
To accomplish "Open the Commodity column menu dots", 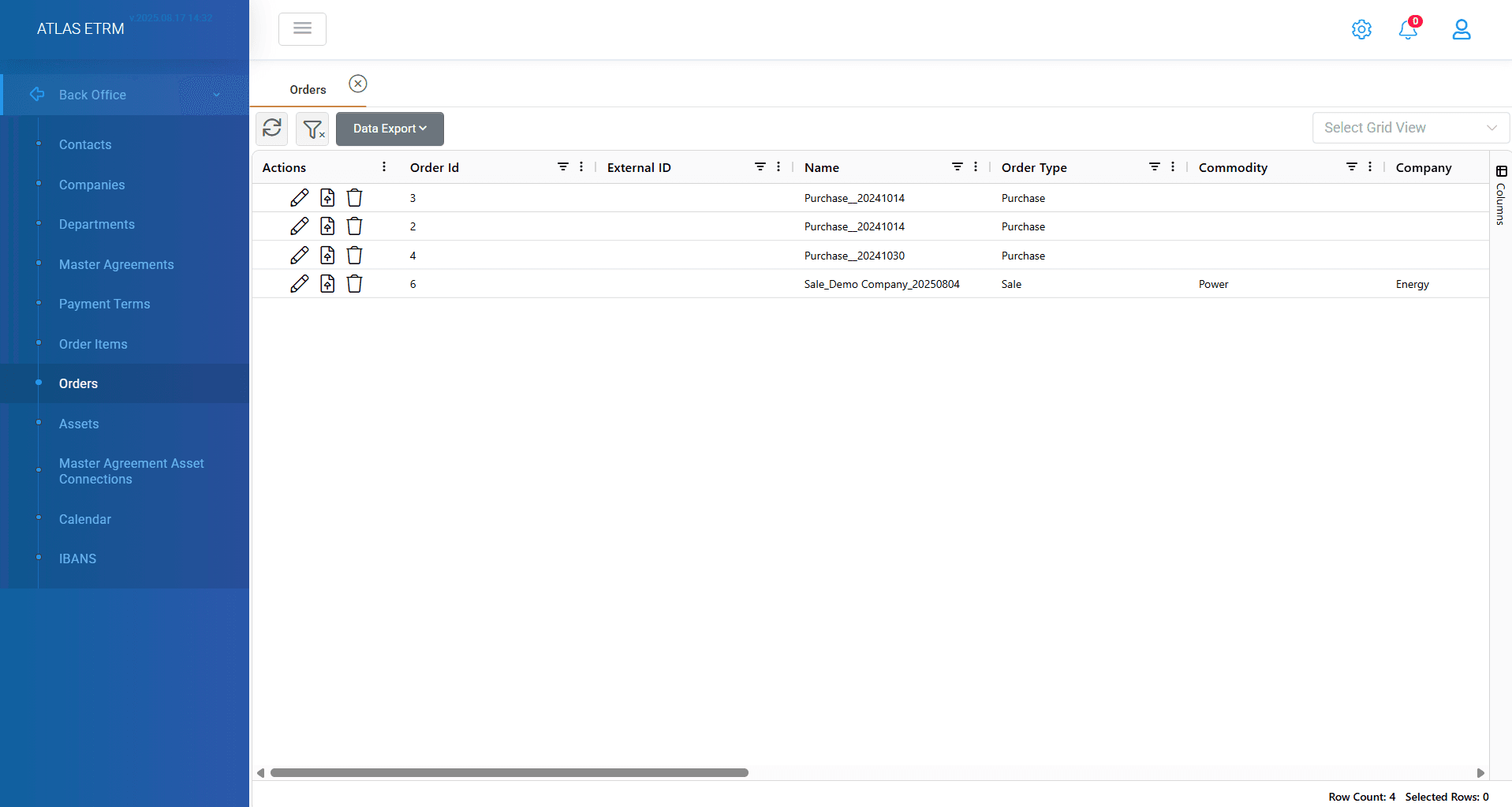I will [1370, 166].
